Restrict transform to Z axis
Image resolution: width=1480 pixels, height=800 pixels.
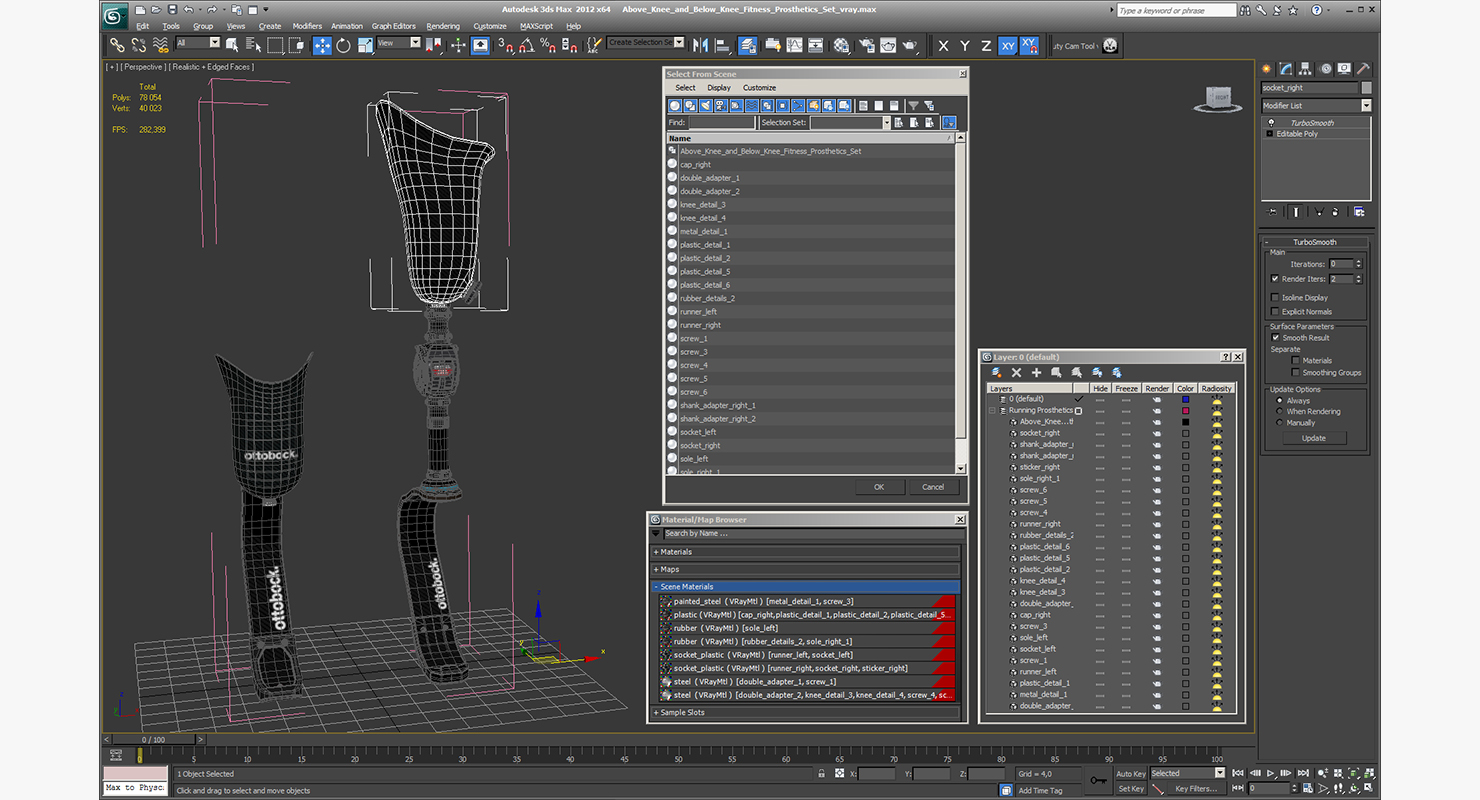click(986, 46)
